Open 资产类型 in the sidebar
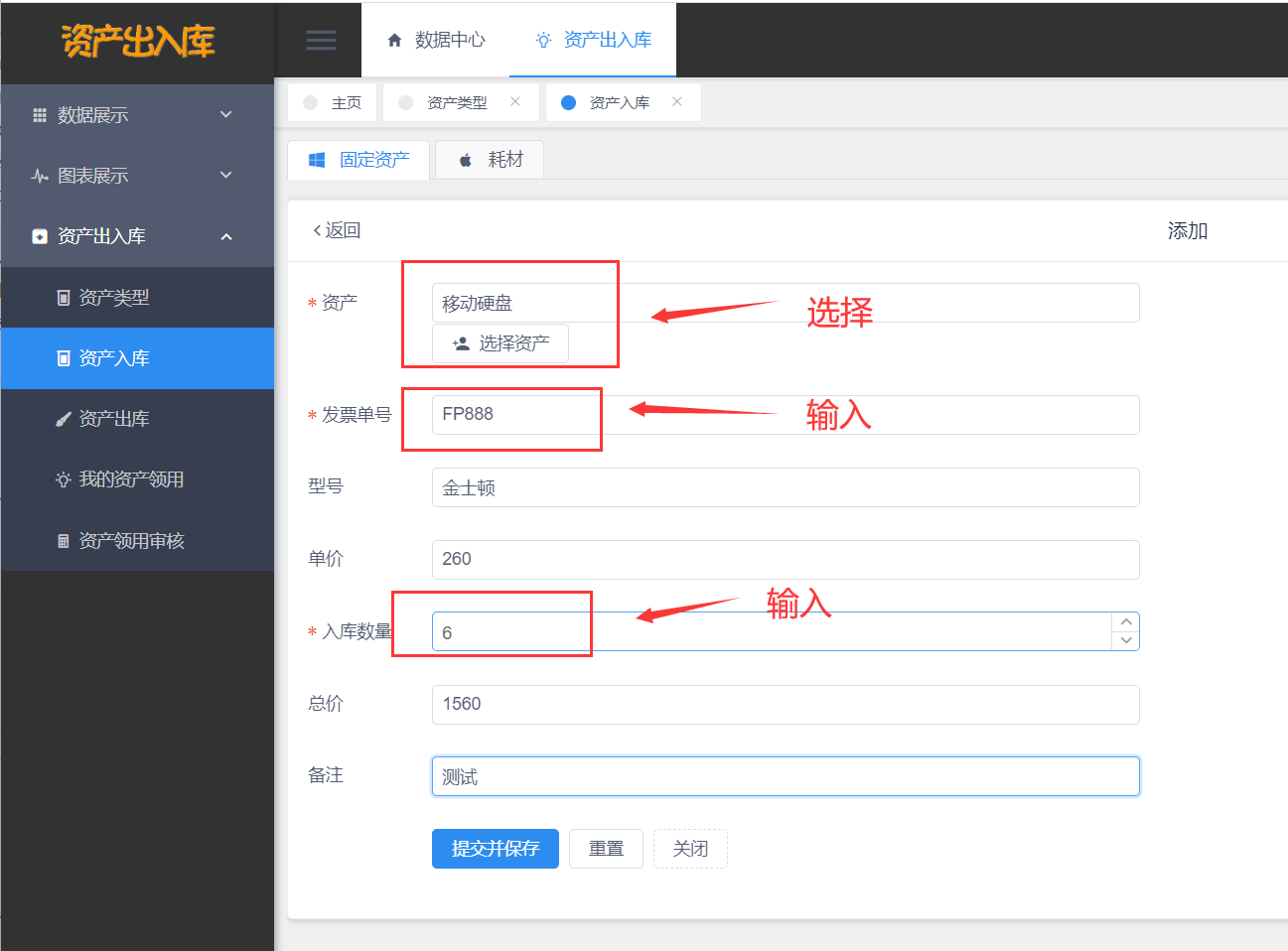The width and height of the screenshot is (1288, 951). point(137,298)
